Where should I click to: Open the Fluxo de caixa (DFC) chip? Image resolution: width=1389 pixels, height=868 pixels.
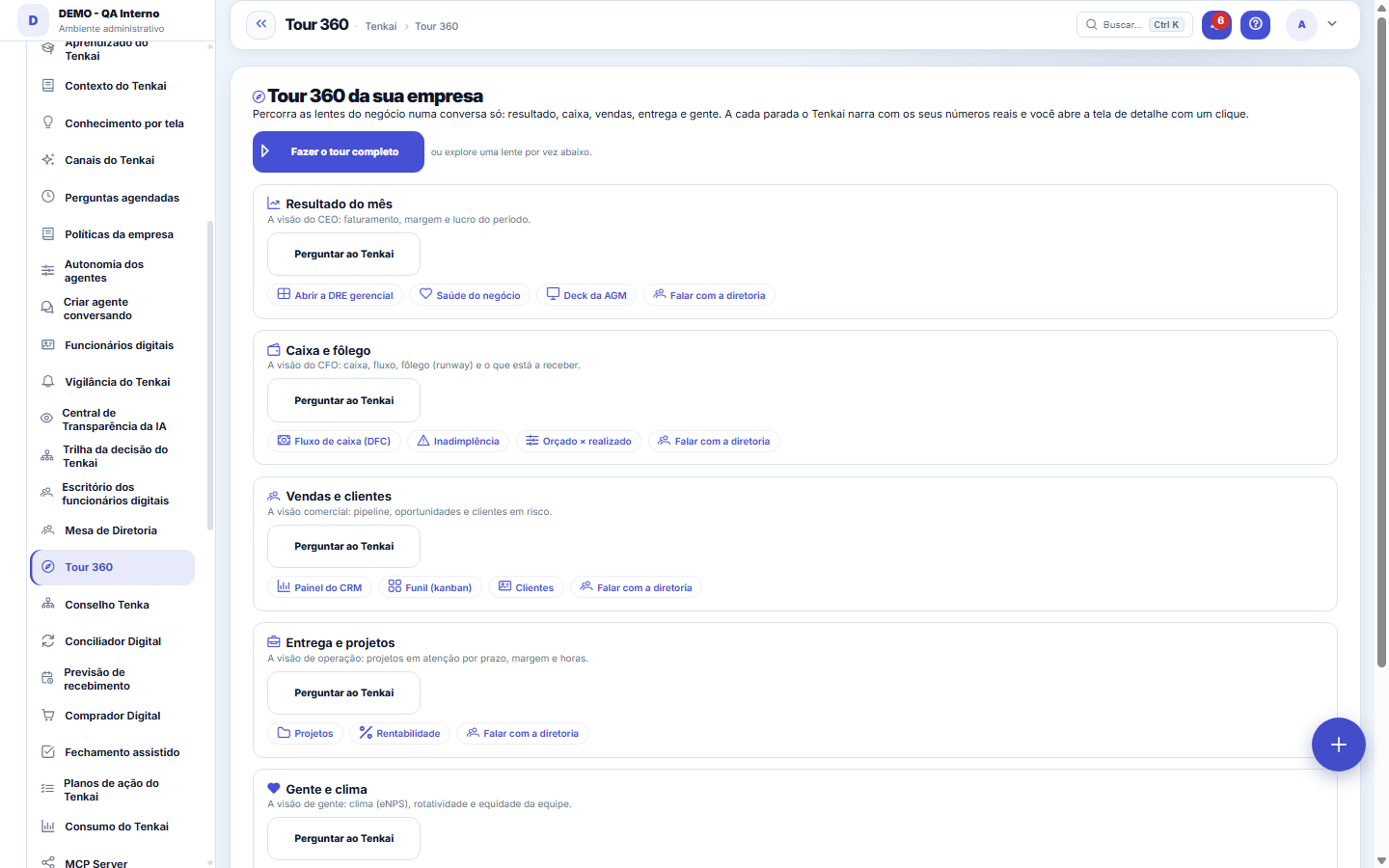(334, 441)
